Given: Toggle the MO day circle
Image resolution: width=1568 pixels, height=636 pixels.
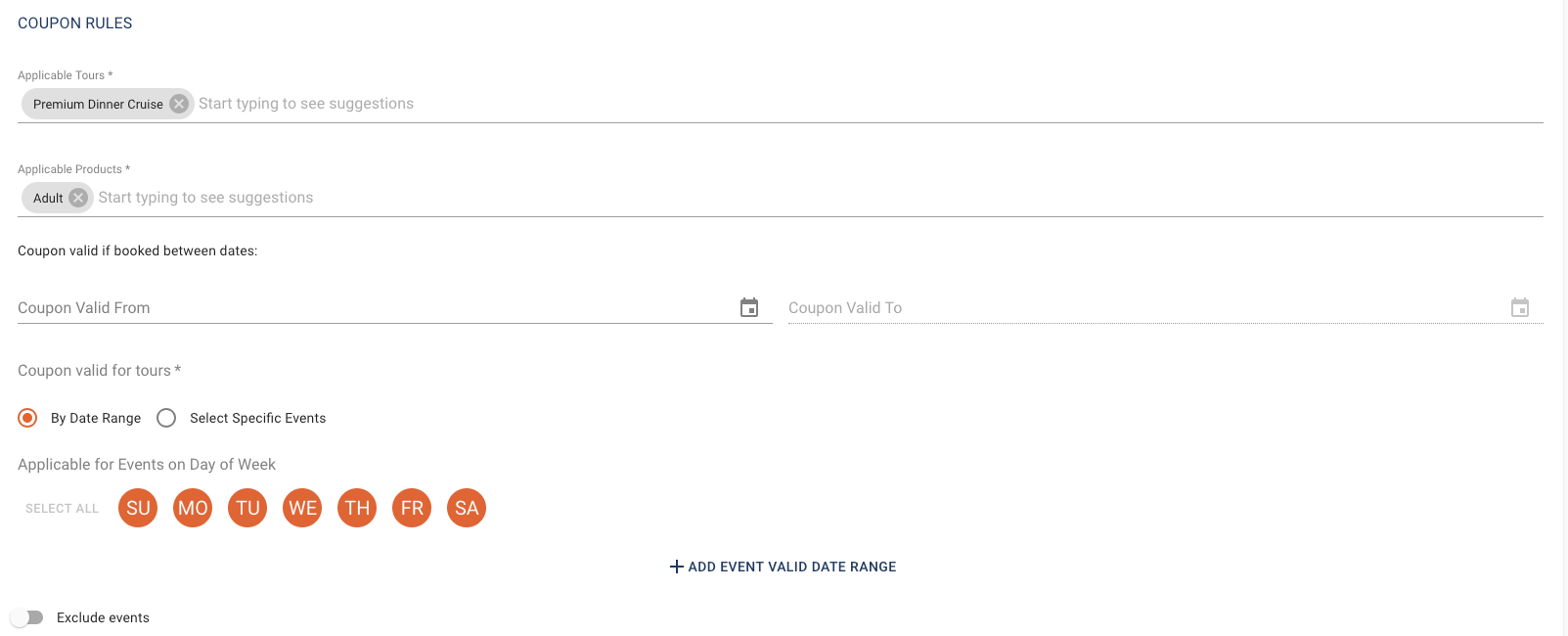Looking at the screenshot, I should pyautogui.click(x=193, y=508).
